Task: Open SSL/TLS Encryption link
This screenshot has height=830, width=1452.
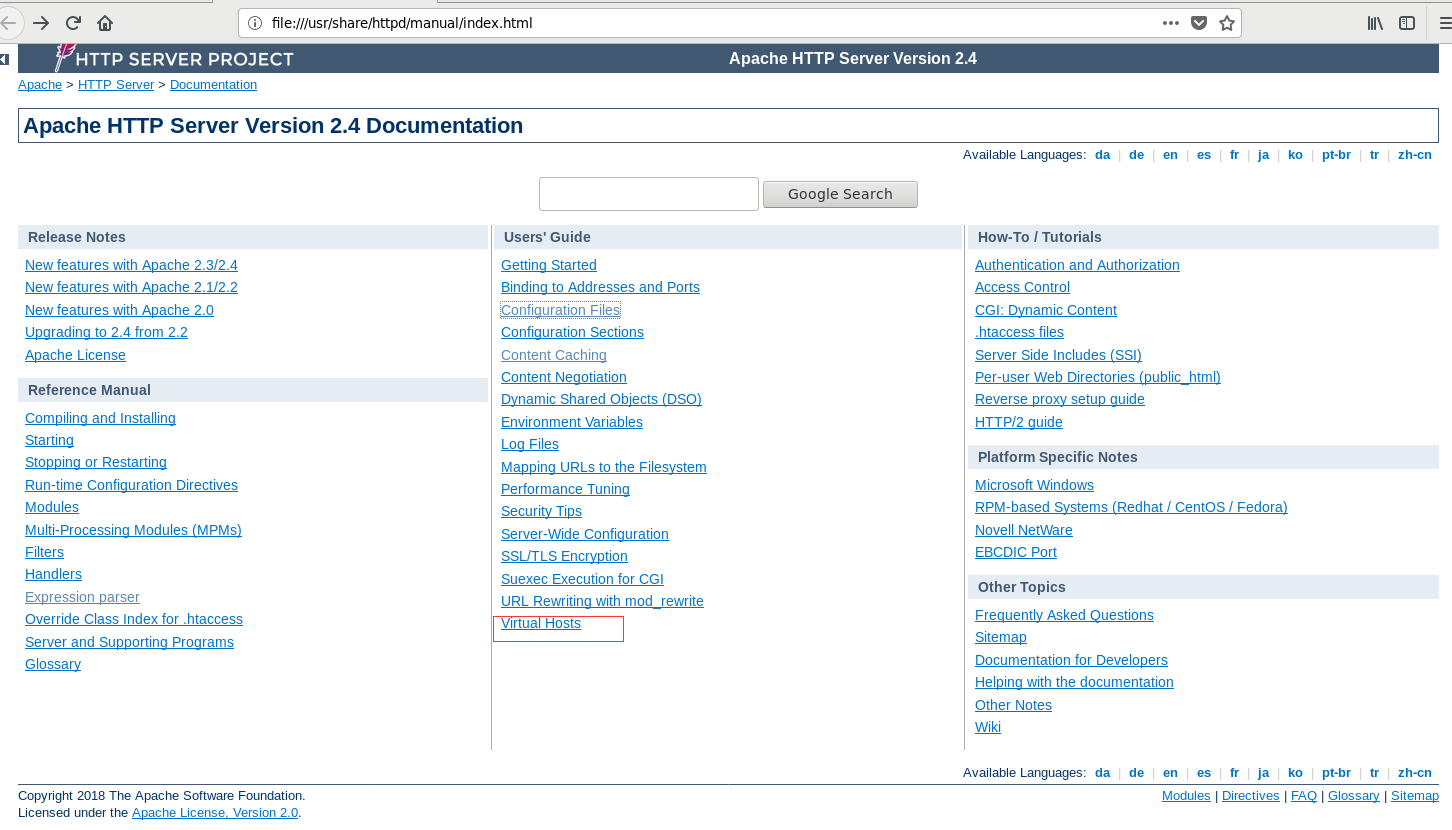Action: [x=564, y=556]
